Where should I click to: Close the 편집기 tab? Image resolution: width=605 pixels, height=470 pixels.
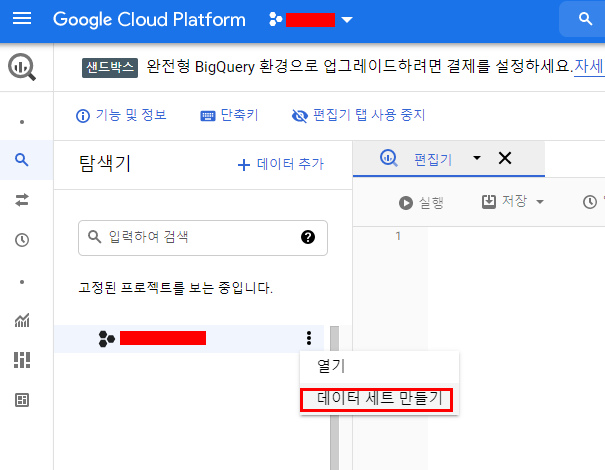pos(505,158)
